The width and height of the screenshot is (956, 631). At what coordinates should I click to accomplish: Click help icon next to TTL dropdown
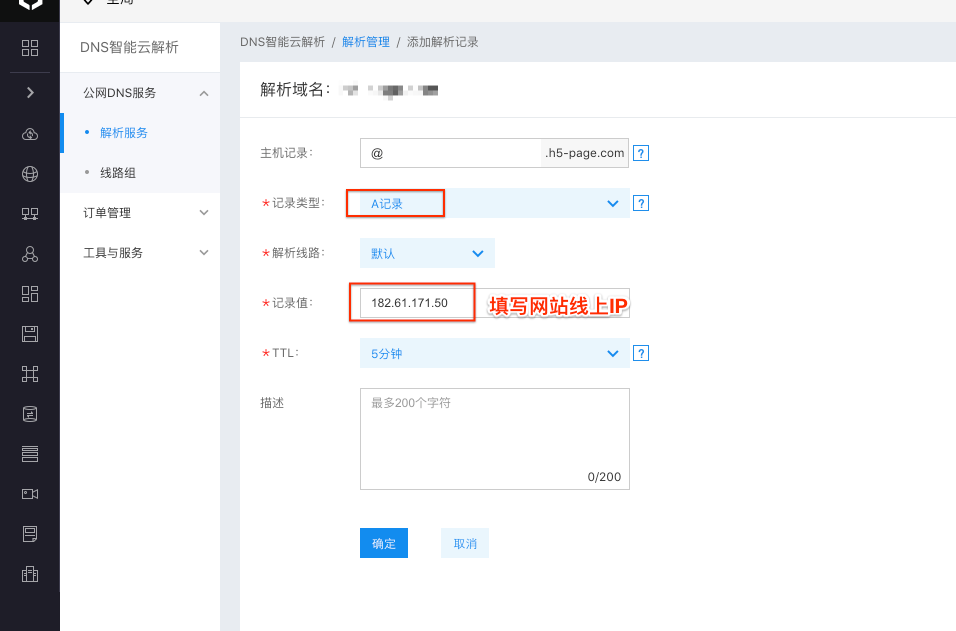click(642, 353)
